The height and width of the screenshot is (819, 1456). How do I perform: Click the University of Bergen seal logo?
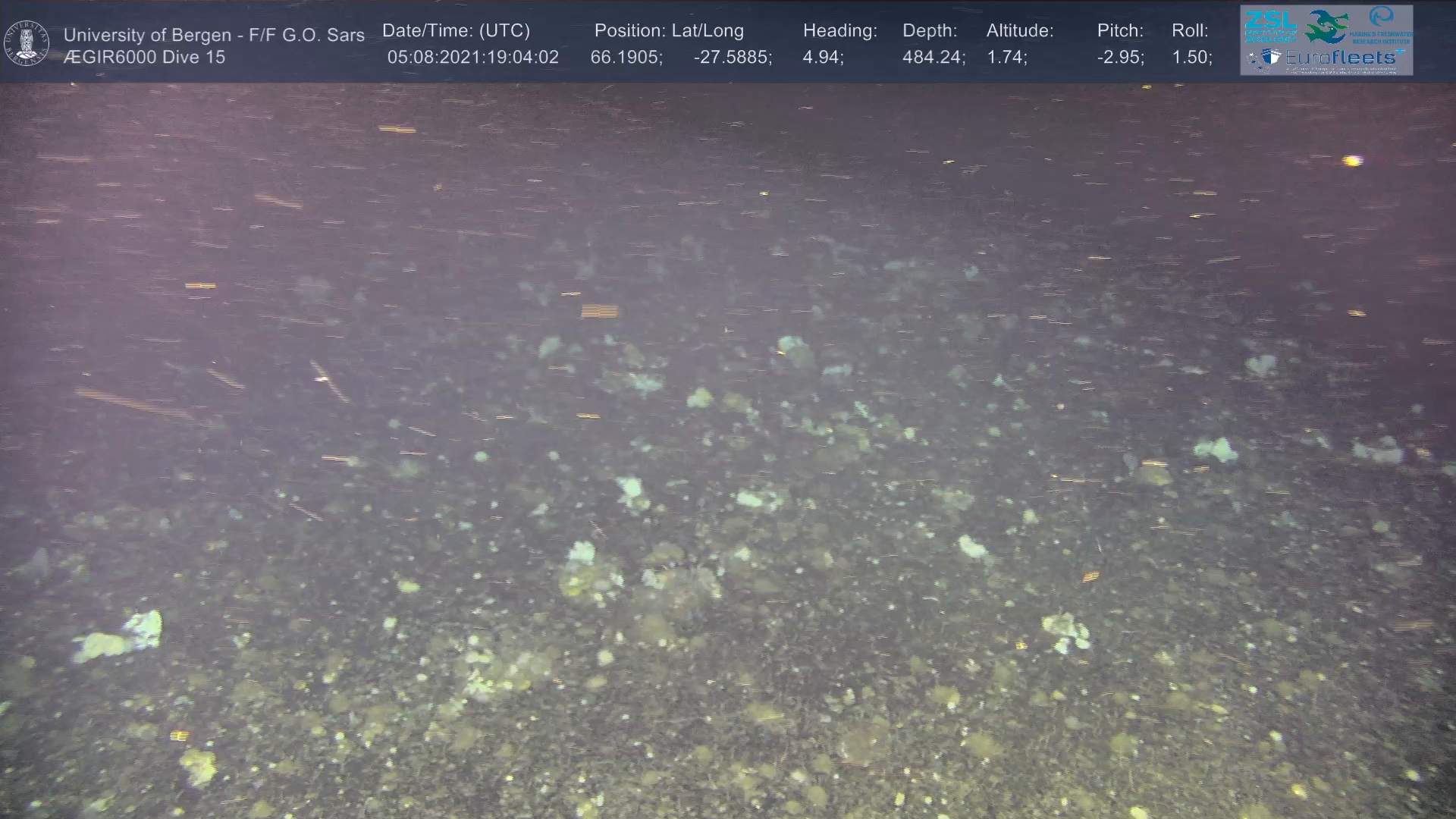point(27,43)
